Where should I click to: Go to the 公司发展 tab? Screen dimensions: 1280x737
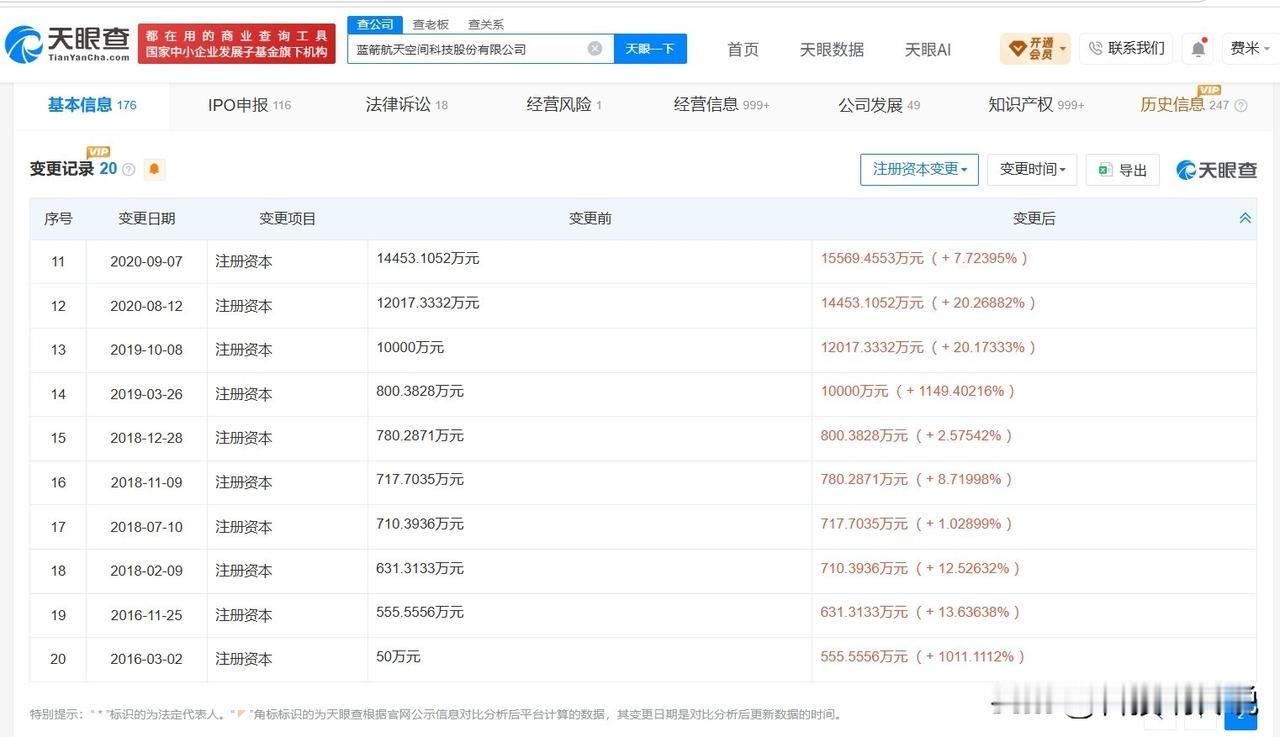click(879, 105)
